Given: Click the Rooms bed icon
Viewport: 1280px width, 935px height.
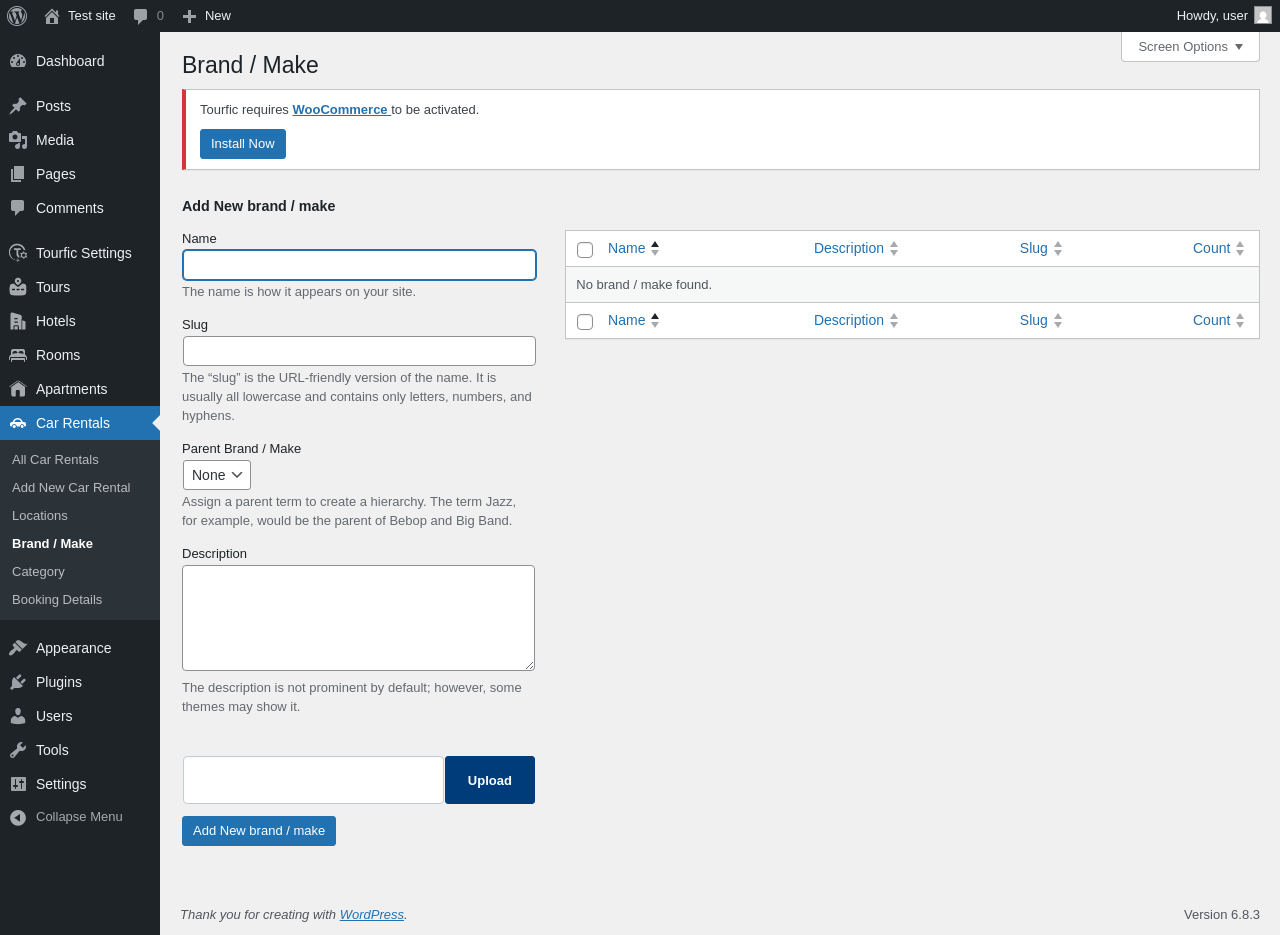Looking at the screenshot, I should coord(18,355).
